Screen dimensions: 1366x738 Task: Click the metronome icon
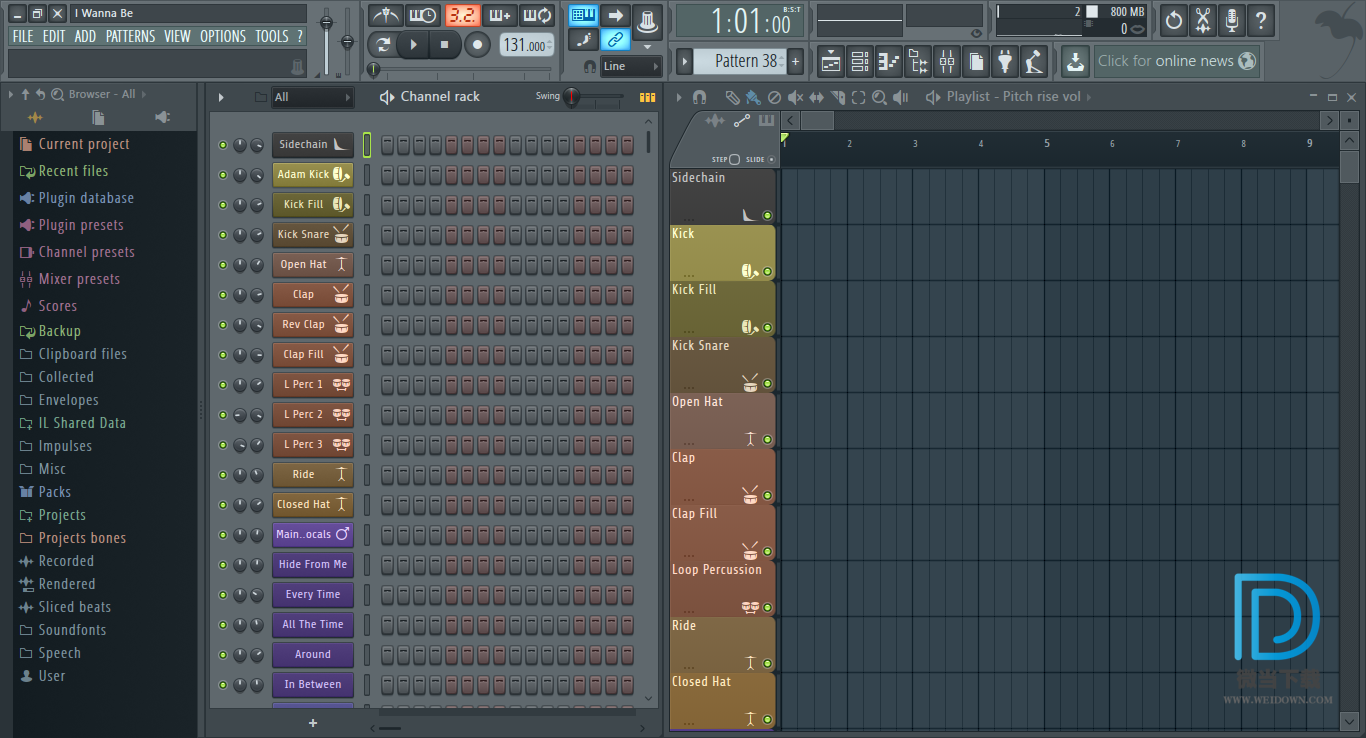[385, 16]
